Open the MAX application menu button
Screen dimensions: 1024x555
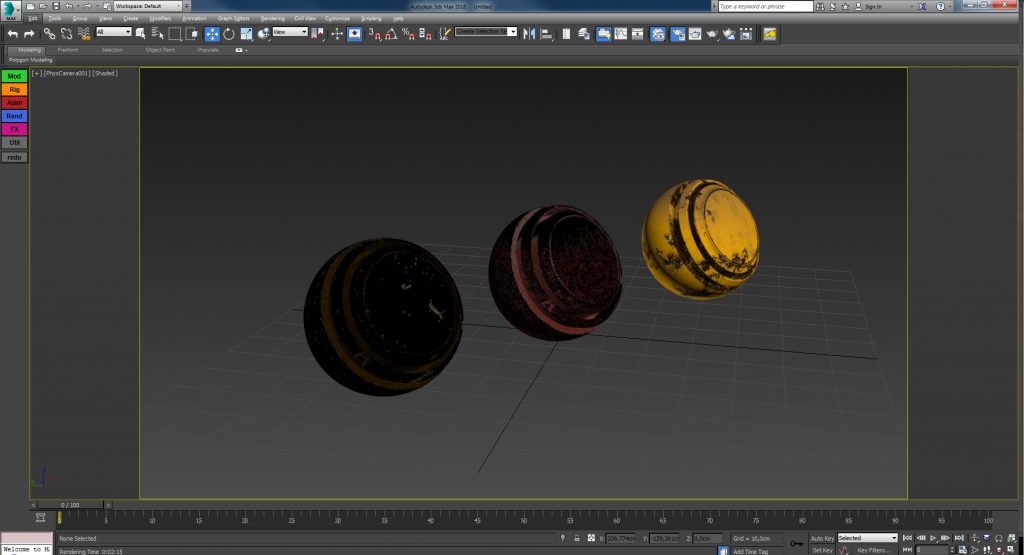[x=10, y=10]
